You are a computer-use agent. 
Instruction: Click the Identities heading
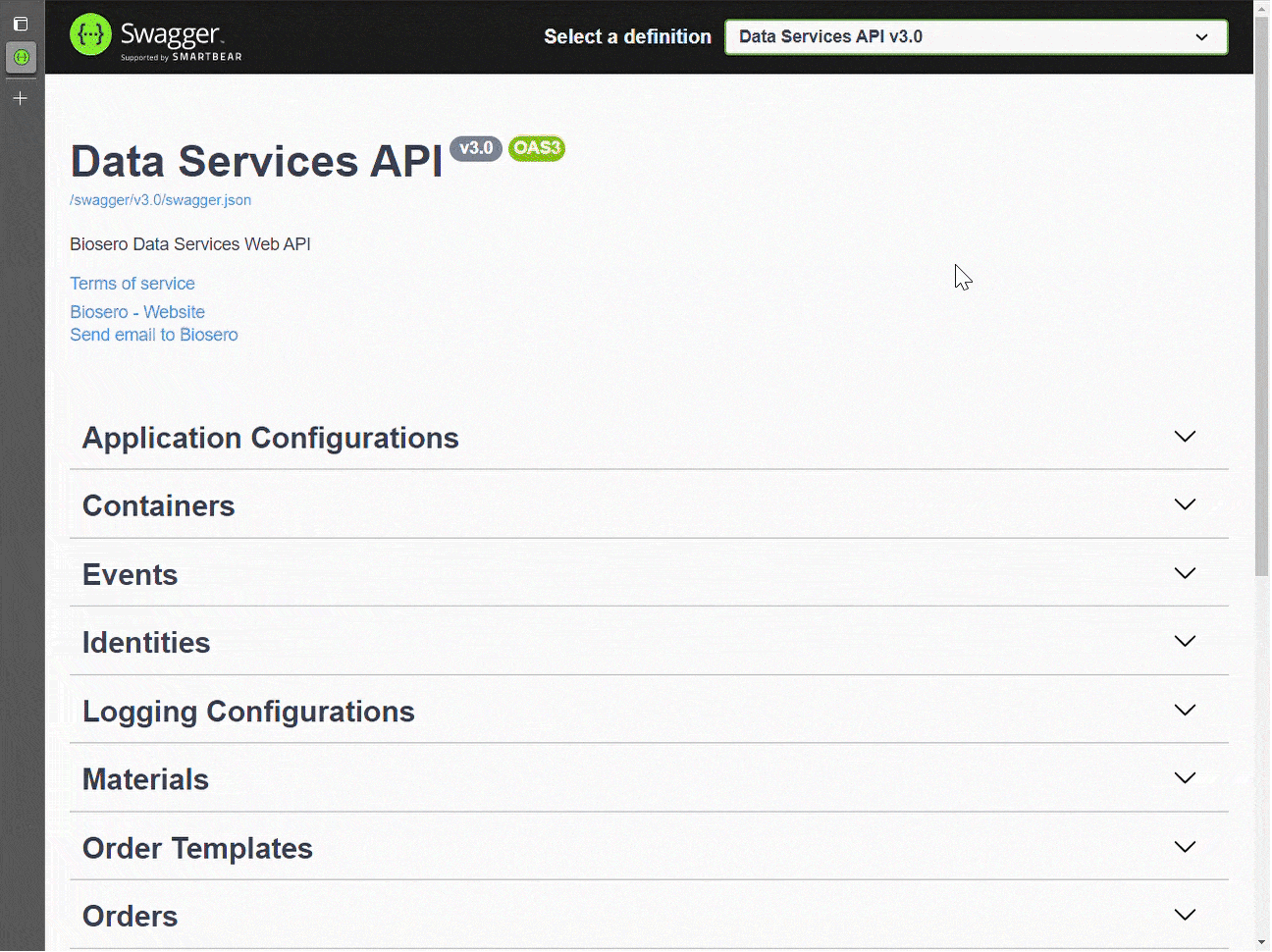click(x=146, y=643)
